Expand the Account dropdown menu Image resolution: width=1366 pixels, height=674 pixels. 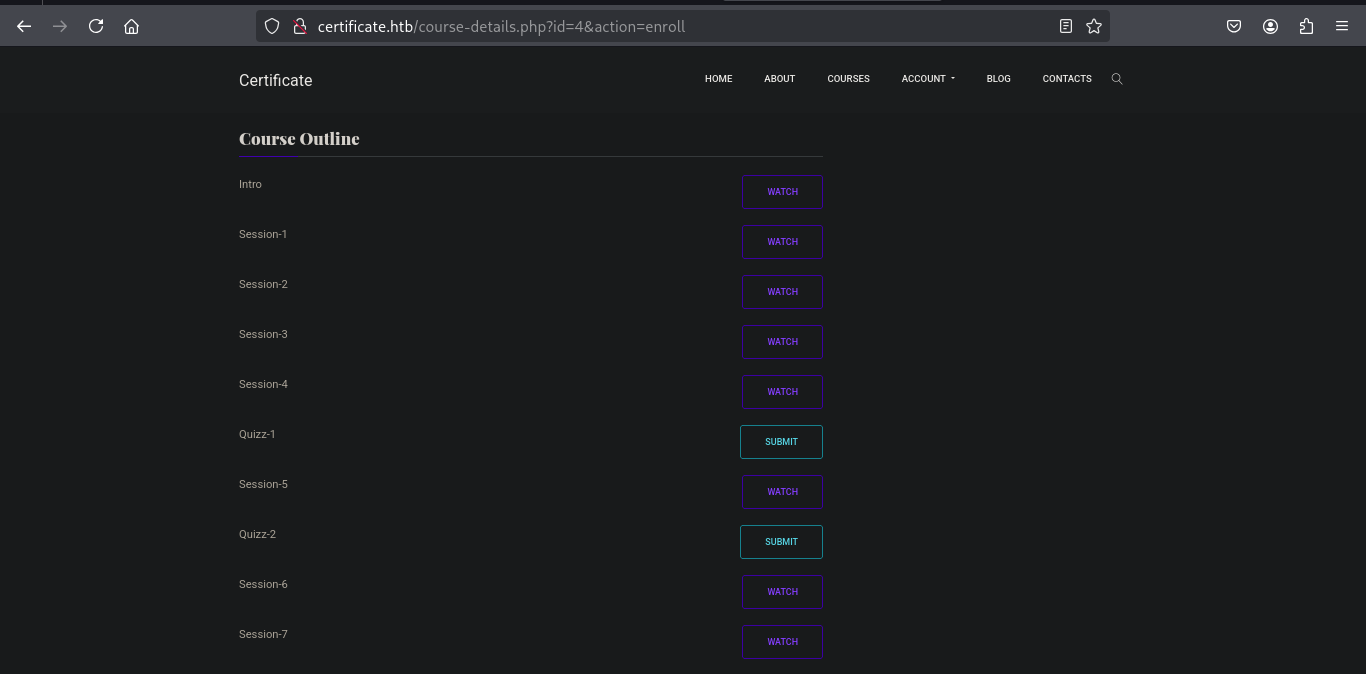tap(927, 79)
